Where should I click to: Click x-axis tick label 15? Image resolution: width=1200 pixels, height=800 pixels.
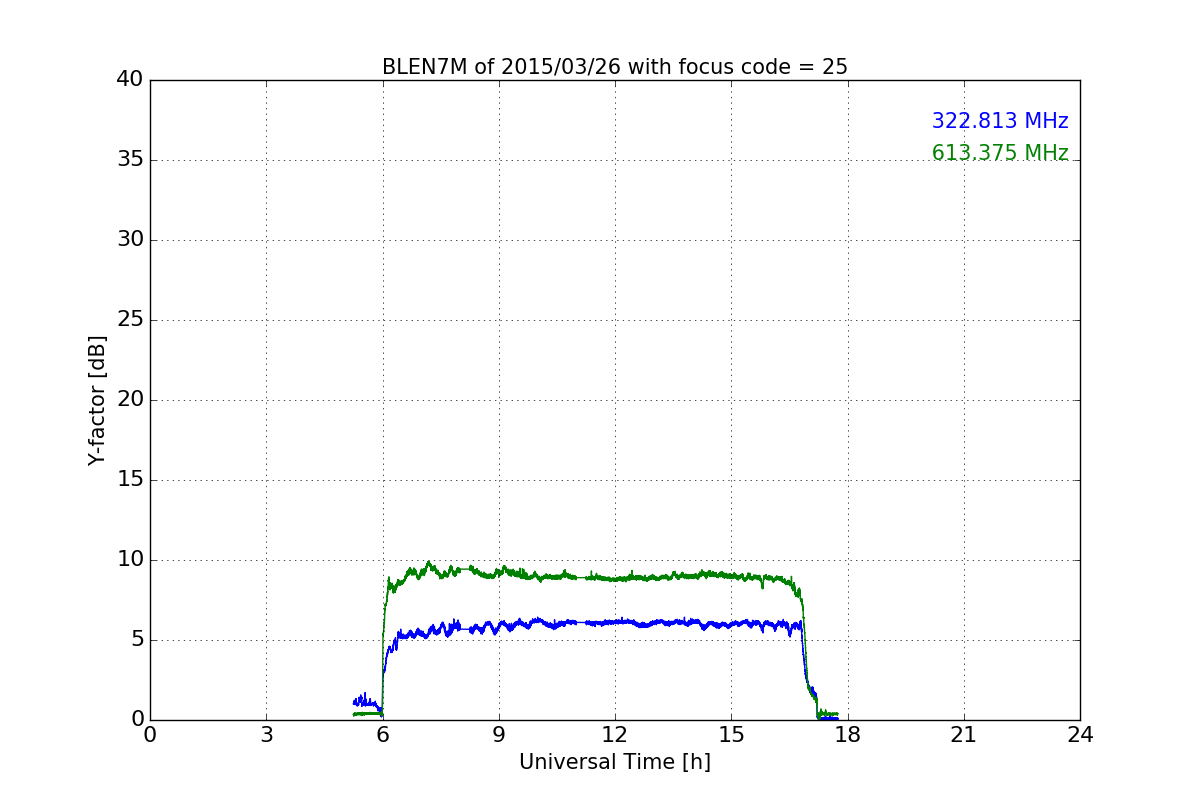[x=731, y=735]
